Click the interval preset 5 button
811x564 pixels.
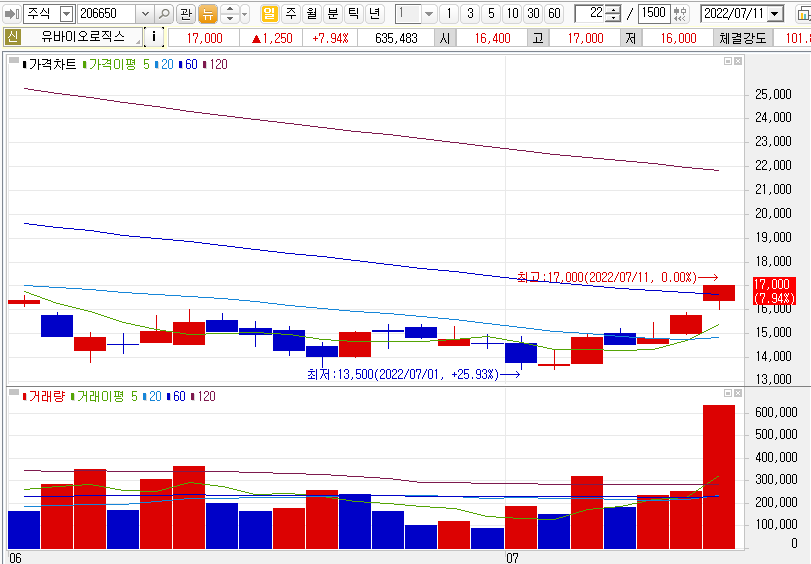[x=491, y=14]
